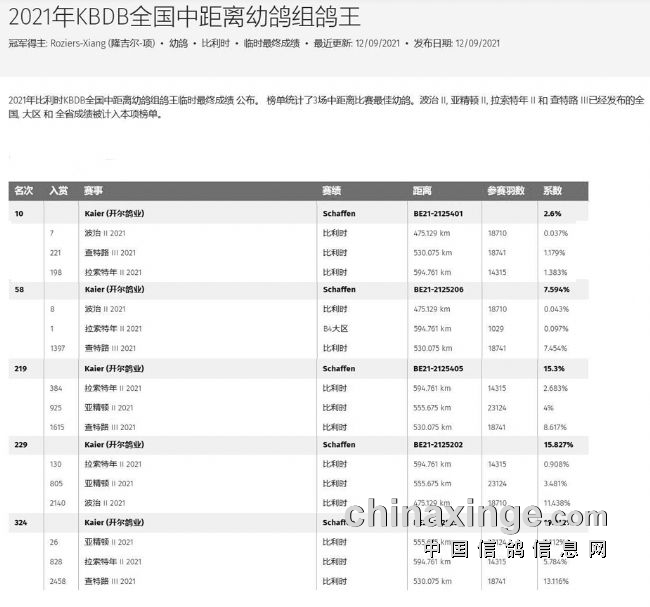Click prize position 1615 in 入赏 column
Image resolution: width=650 pixels, height=607 pixels.
tap(57, 427)
